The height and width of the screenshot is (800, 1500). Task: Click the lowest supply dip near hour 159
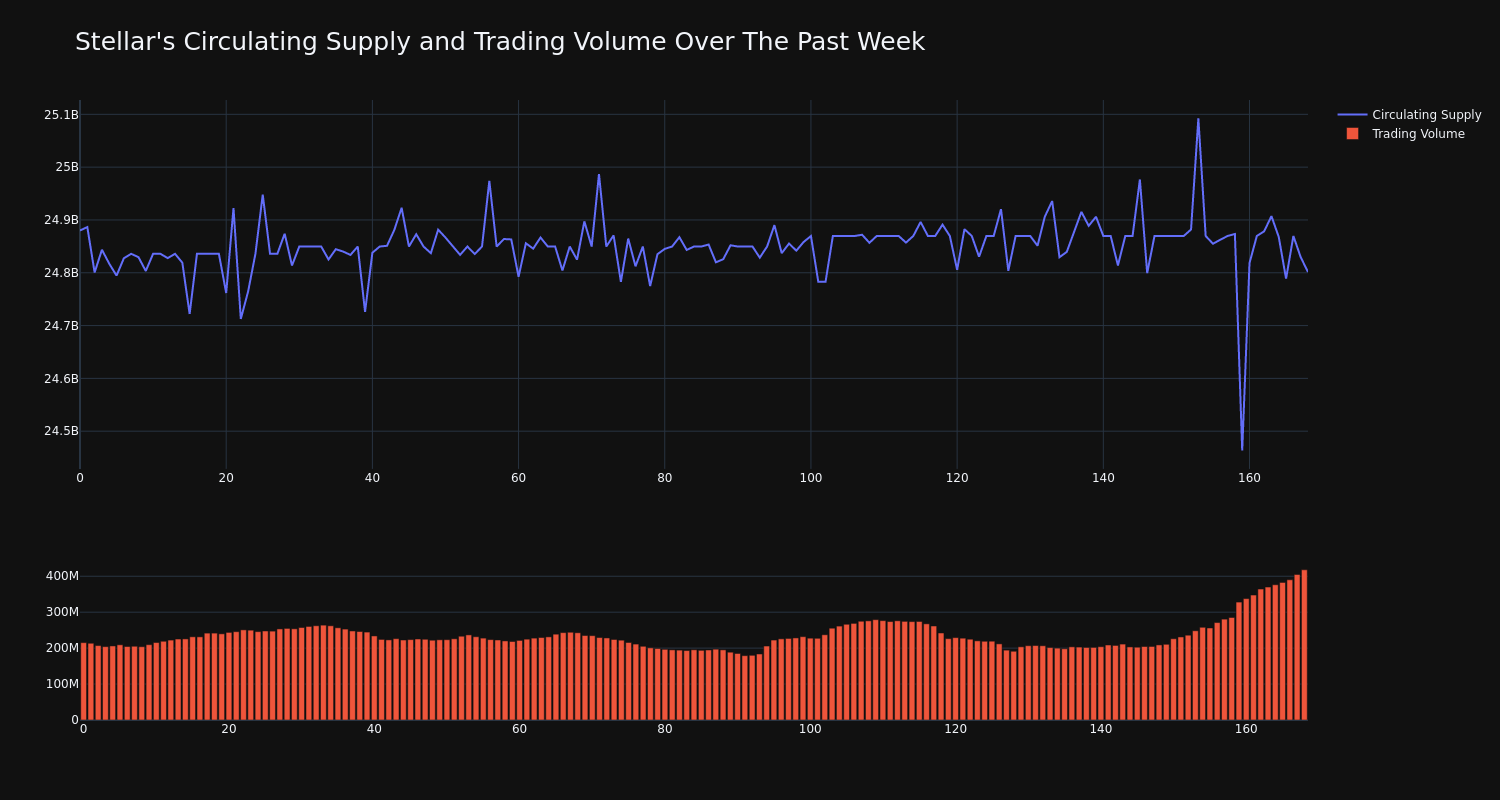click(1242, 449)
